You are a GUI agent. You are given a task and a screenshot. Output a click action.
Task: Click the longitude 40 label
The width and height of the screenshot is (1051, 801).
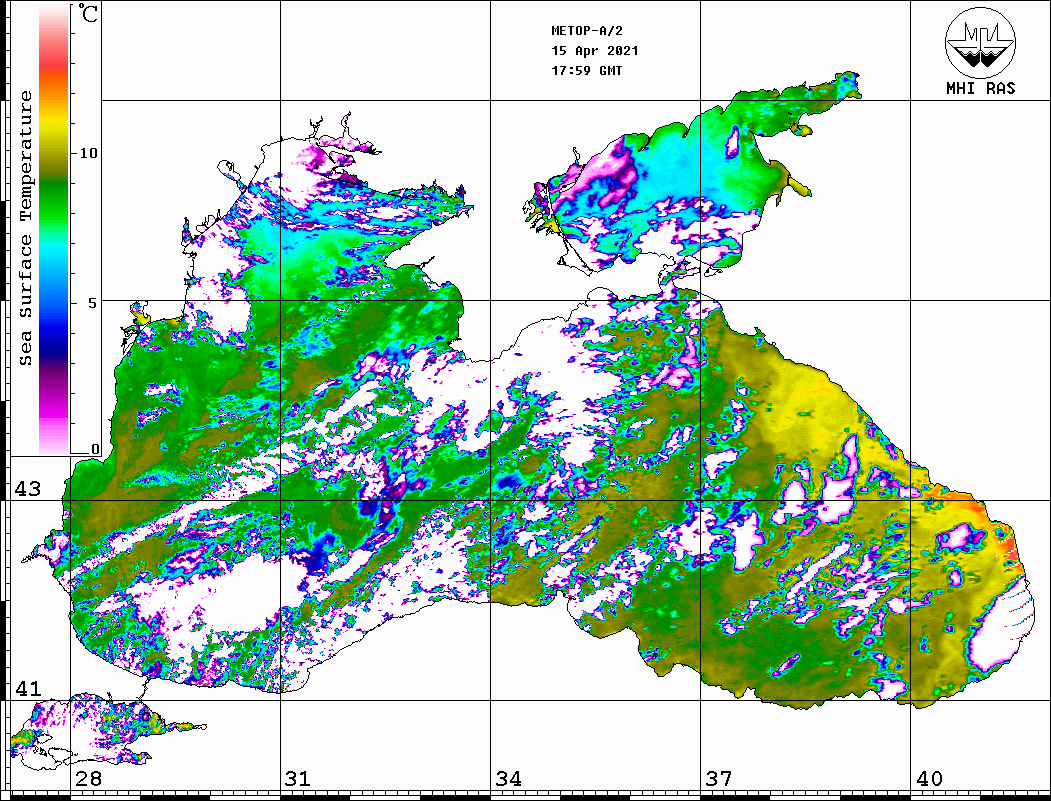pyautogui.click(x=928, y=779)
